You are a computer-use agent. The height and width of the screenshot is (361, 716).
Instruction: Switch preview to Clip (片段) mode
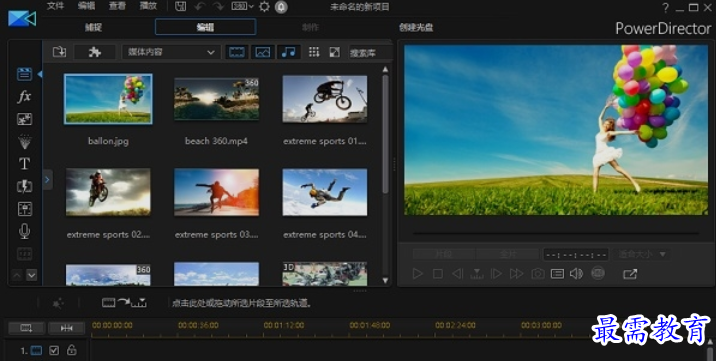444,254
